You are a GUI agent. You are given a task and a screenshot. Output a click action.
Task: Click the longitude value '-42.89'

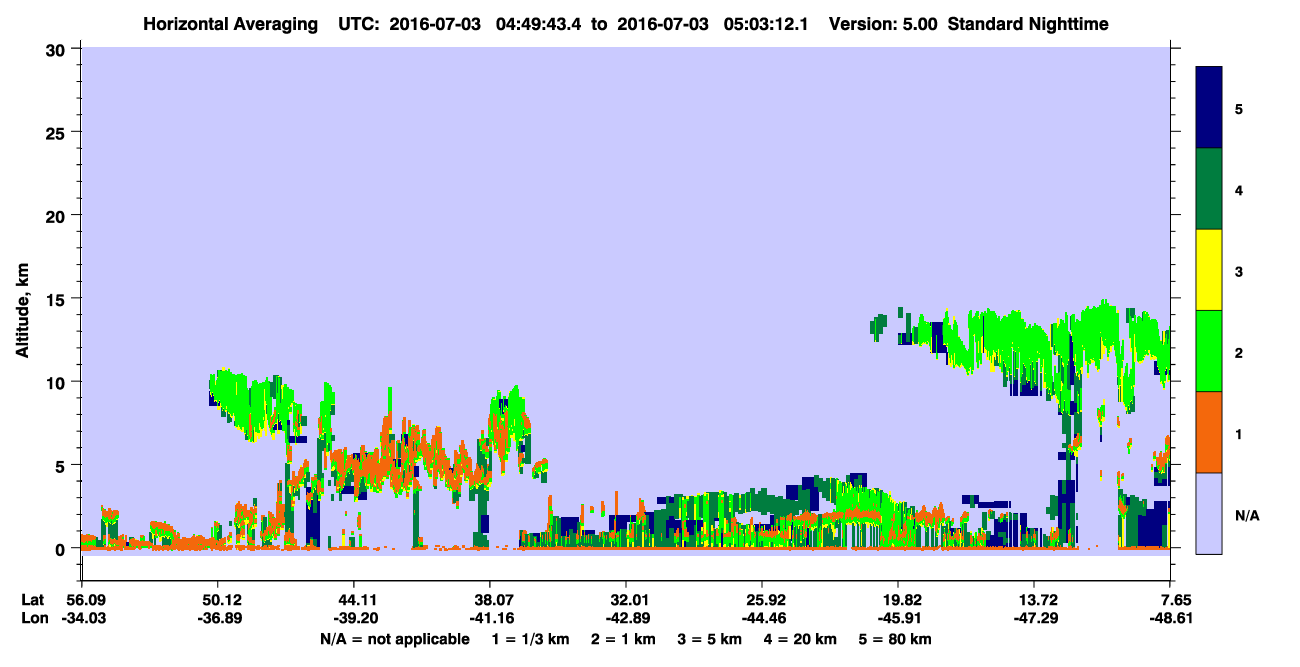[626, 618]
